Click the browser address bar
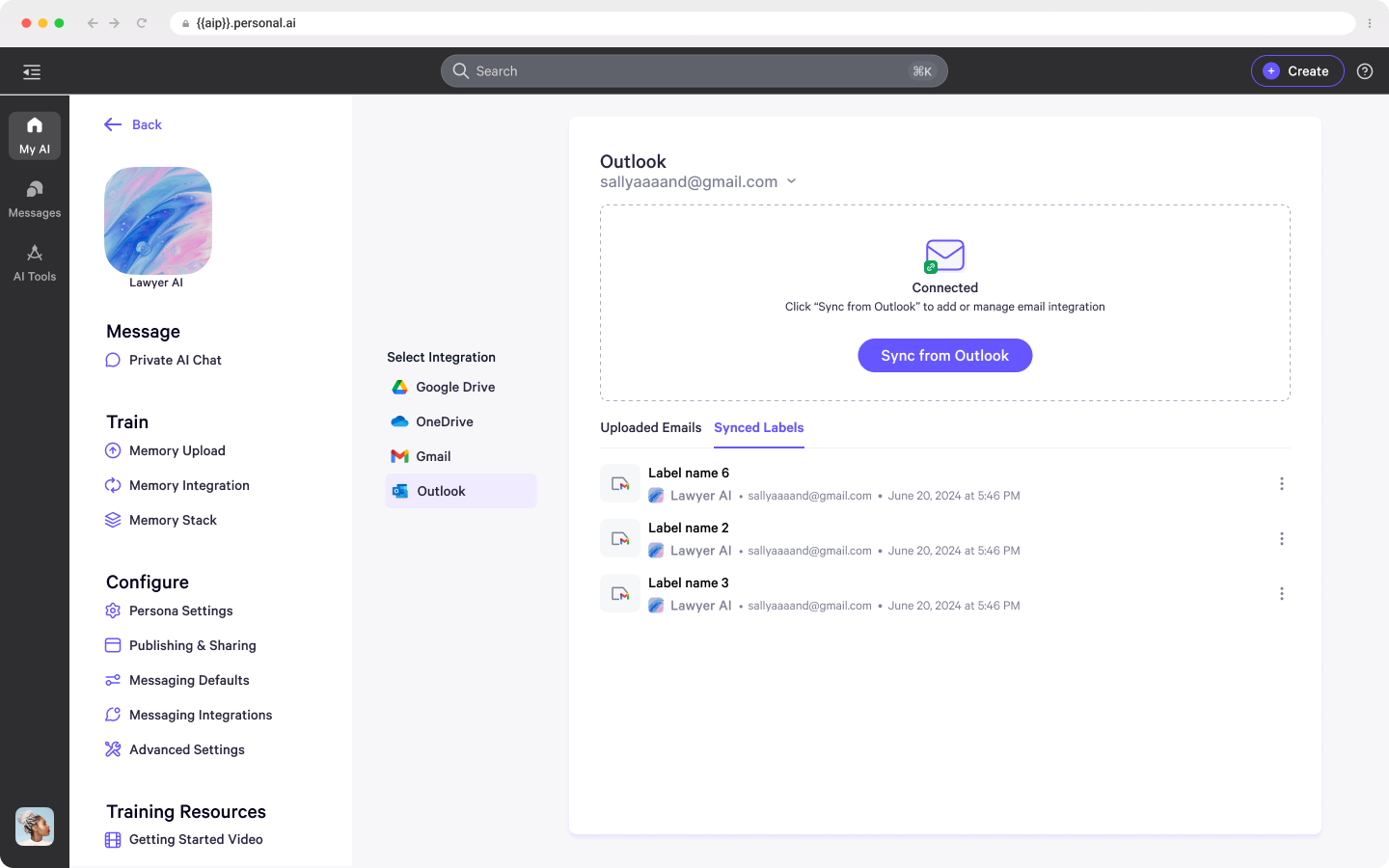 tap(762, 23)
